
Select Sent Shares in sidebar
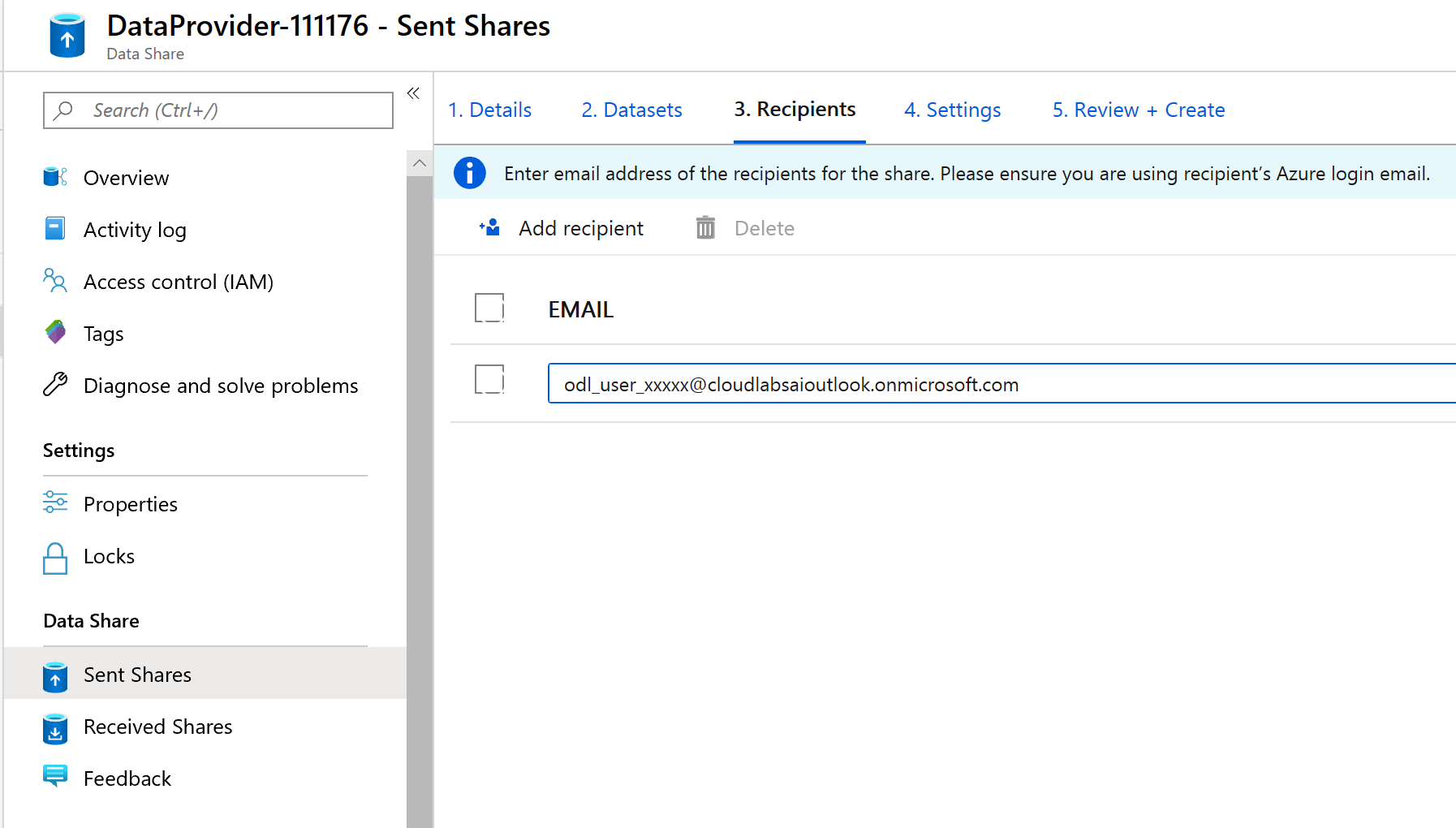click(205, 674)
